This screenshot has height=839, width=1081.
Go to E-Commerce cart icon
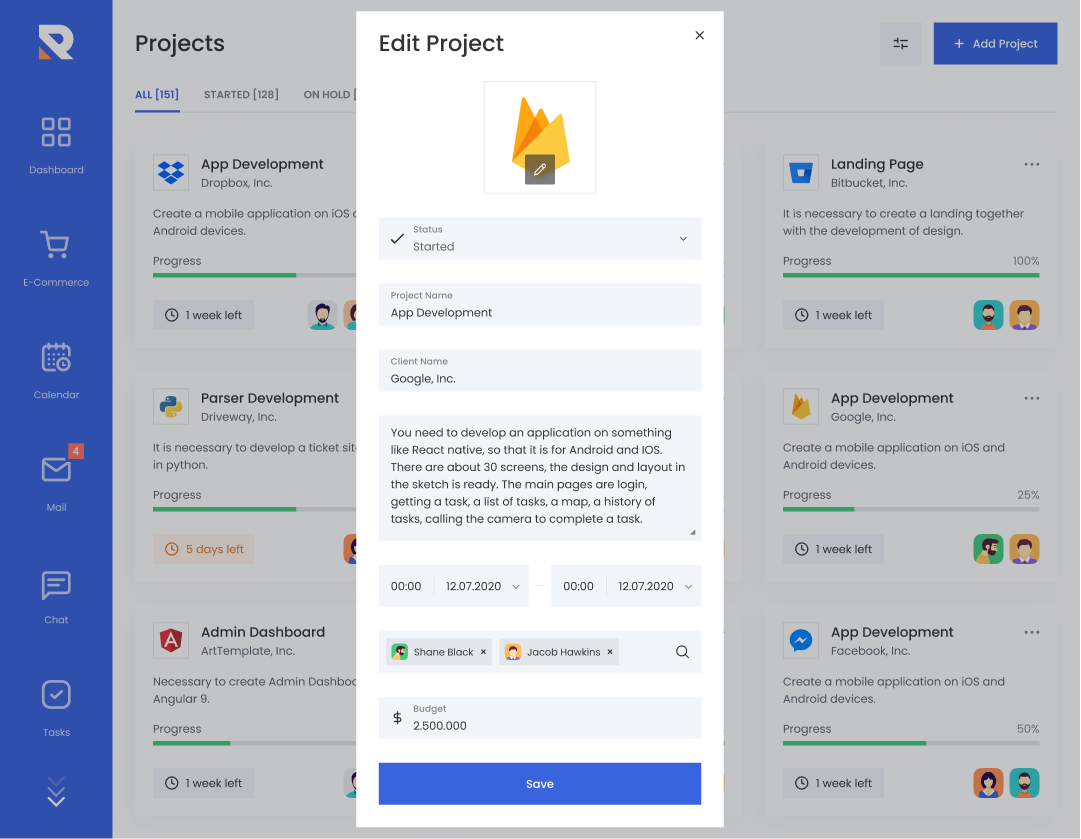tap(56, 245)
